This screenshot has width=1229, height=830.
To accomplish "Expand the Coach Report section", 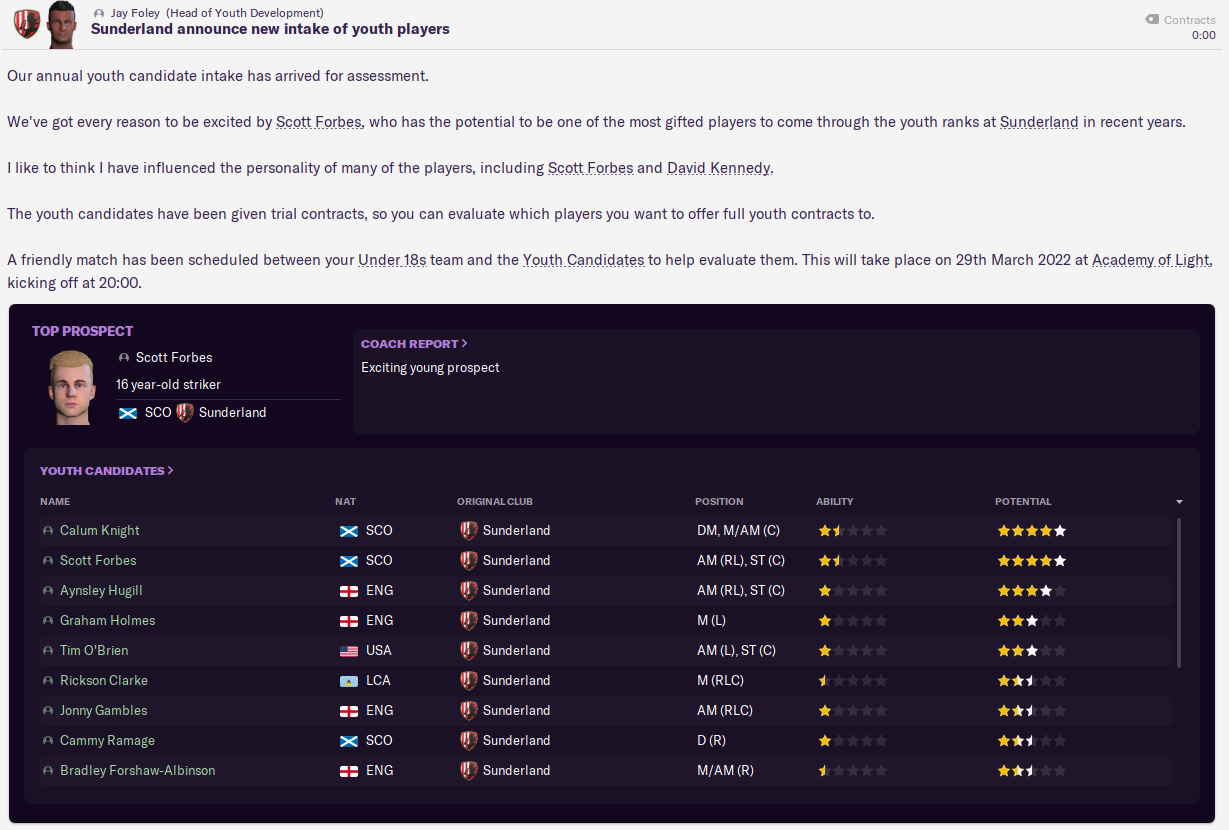I will [414, 344].
